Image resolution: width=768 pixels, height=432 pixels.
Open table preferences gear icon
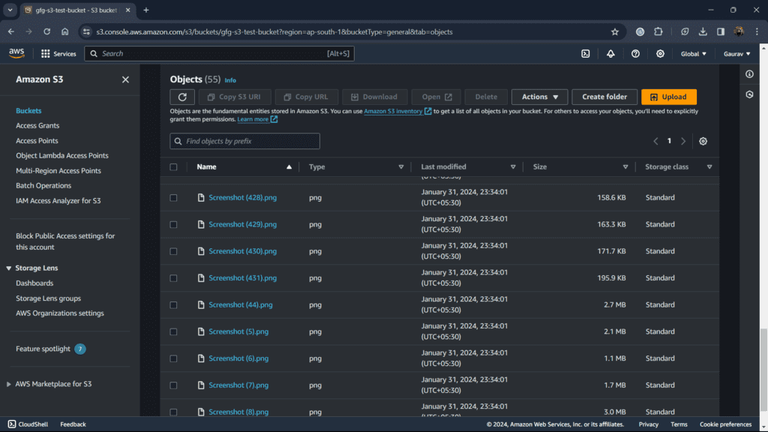(703, 141)
